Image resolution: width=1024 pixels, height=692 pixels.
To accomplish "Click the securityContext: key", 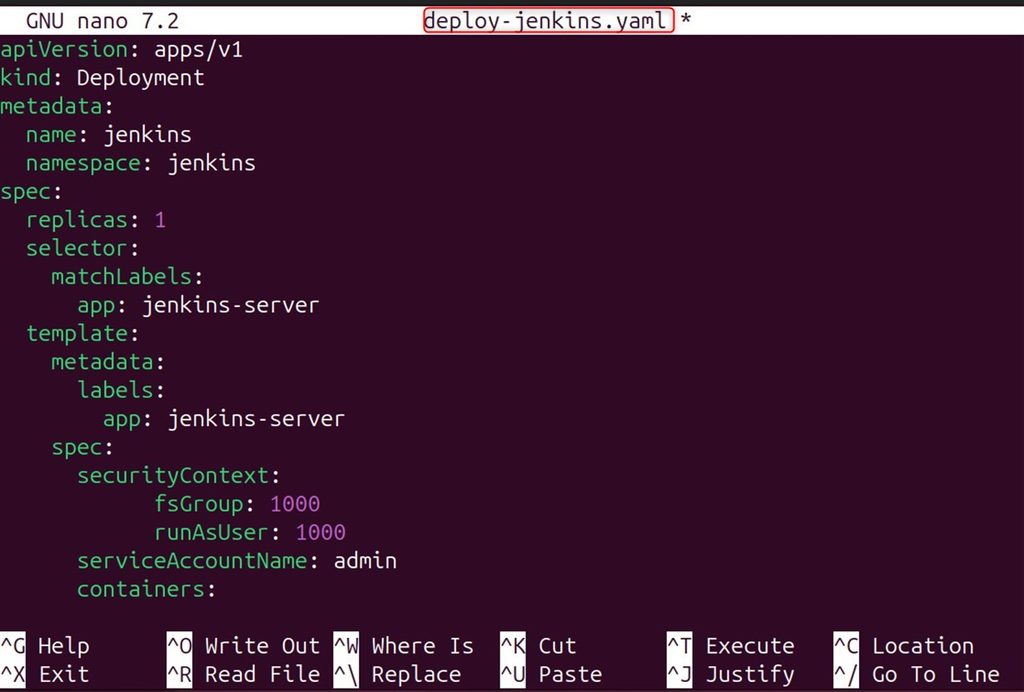I will point(179,476).
